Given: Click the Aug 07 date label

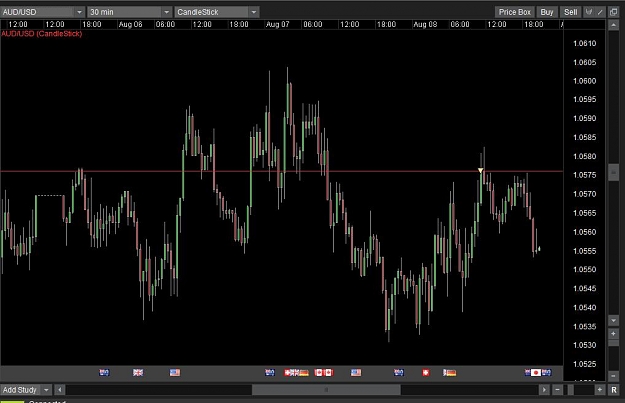Looking at the screenshot, I should click(277, 24).
